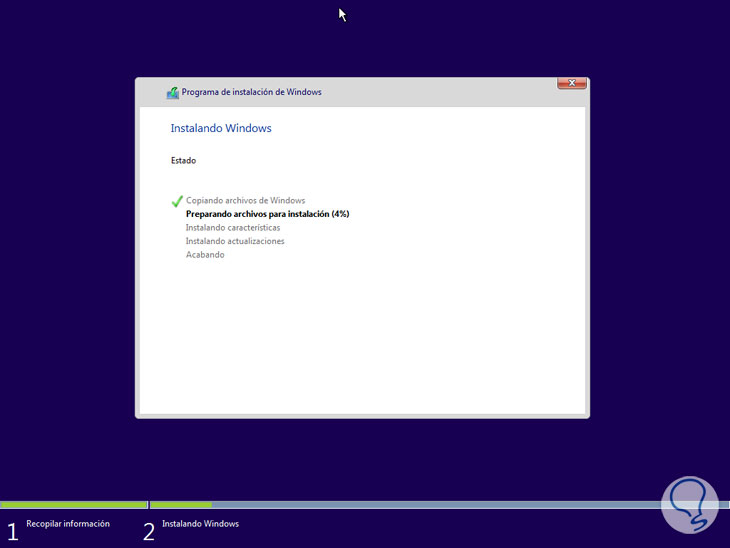Click the 'Recopilar información' progress bar
Image resolution: width=730 pixels, height=548 pixels.
[74, 505]
